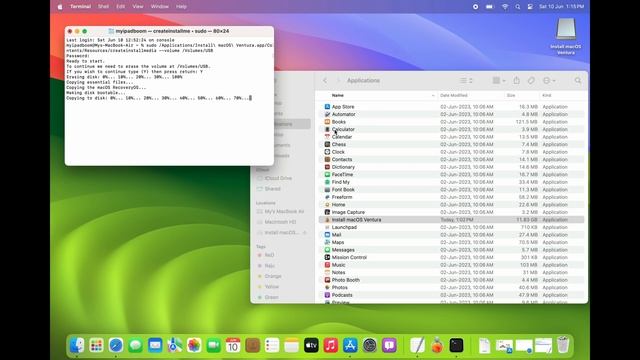Viewport: 640px width, 360px height.
Task: Launch FaceTime from the Dock
Action: pos(213,345)
